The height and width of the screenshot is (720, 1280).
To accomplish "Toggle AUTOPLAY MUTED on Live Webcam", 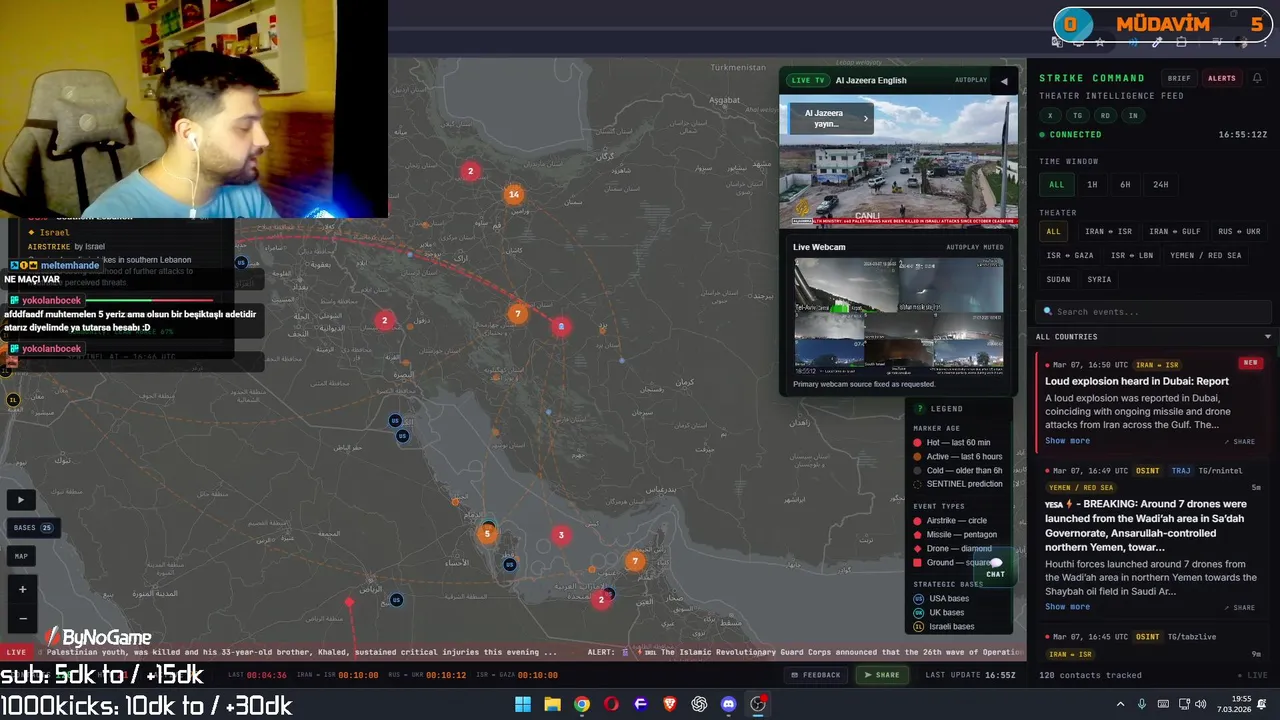I will click(x=975, y=247).
